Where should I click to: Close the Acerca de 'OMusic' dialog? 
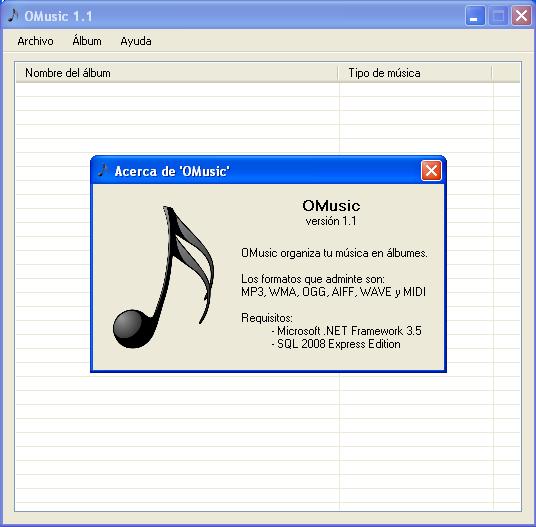click(x=431, y=171)
